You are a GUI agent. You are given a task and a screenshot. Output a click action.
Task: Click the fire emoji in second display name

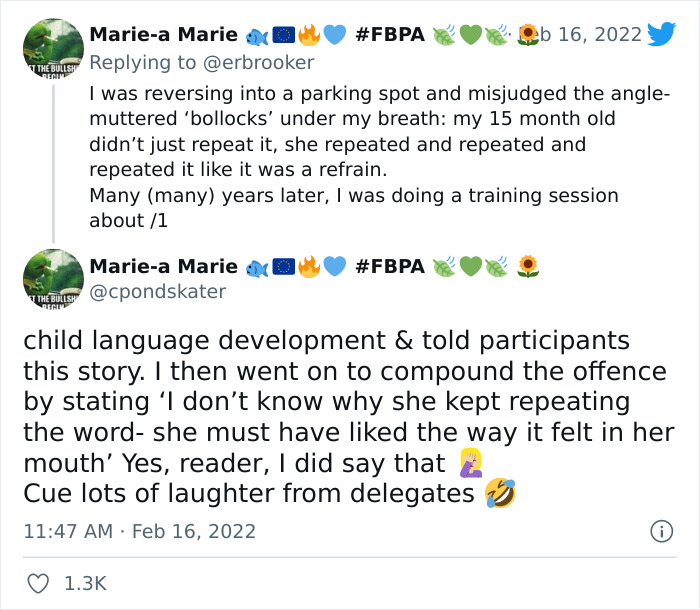(309, 266)
